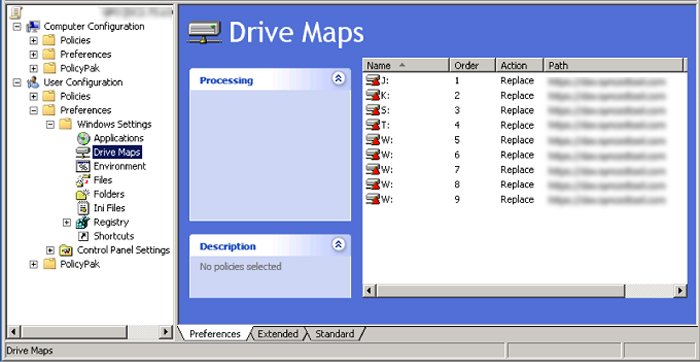Select the Folders tree item label
The height and width of the screenshot is (362, 700).
coord(109,194)
